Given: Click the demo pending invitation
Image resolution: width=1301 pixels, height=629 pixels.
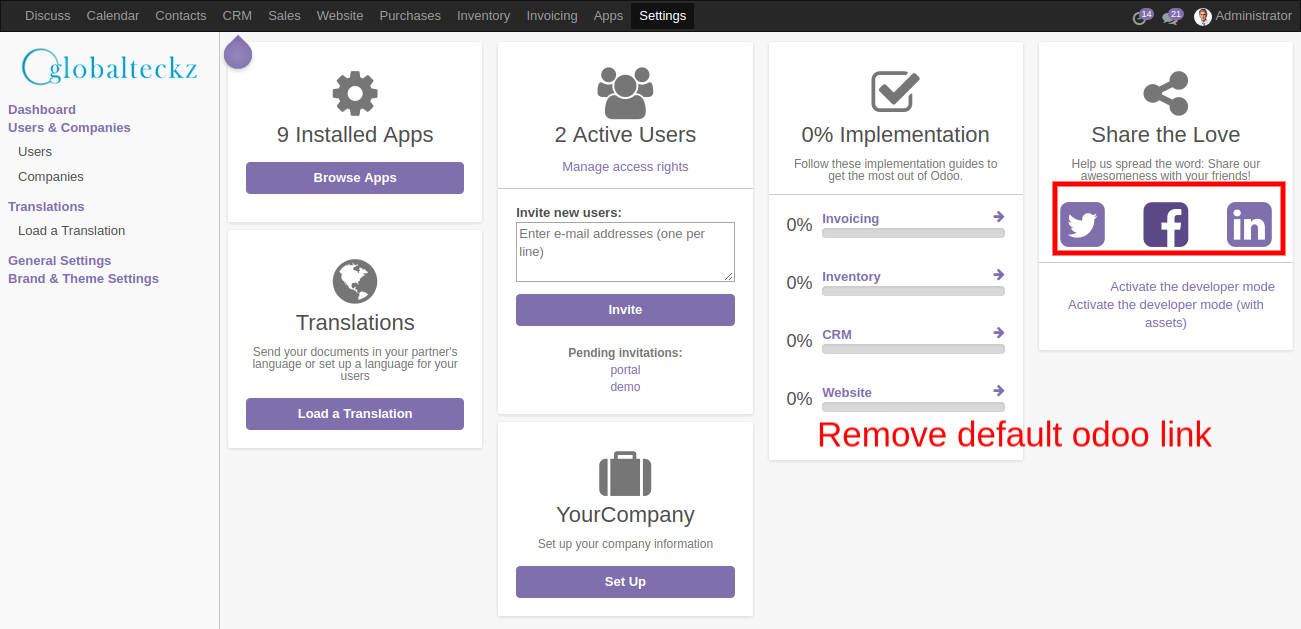Looking at the screenshot, I should pyautogui.click(x=625, y=387).
